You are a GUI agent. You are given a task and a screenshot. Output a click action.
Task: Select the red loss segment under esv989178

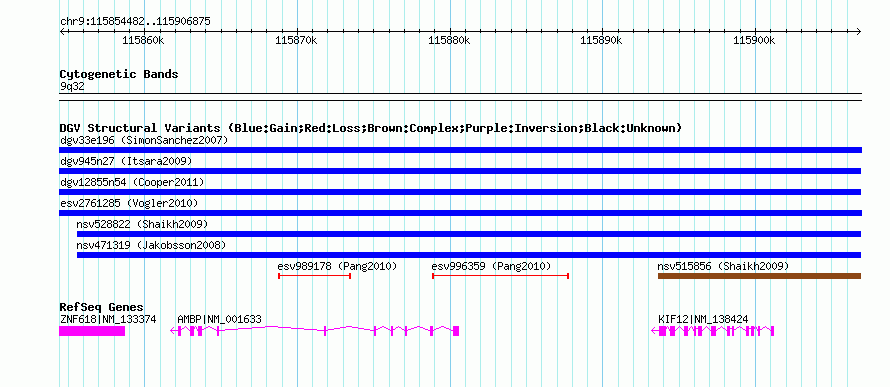click(x=314, y=276)
